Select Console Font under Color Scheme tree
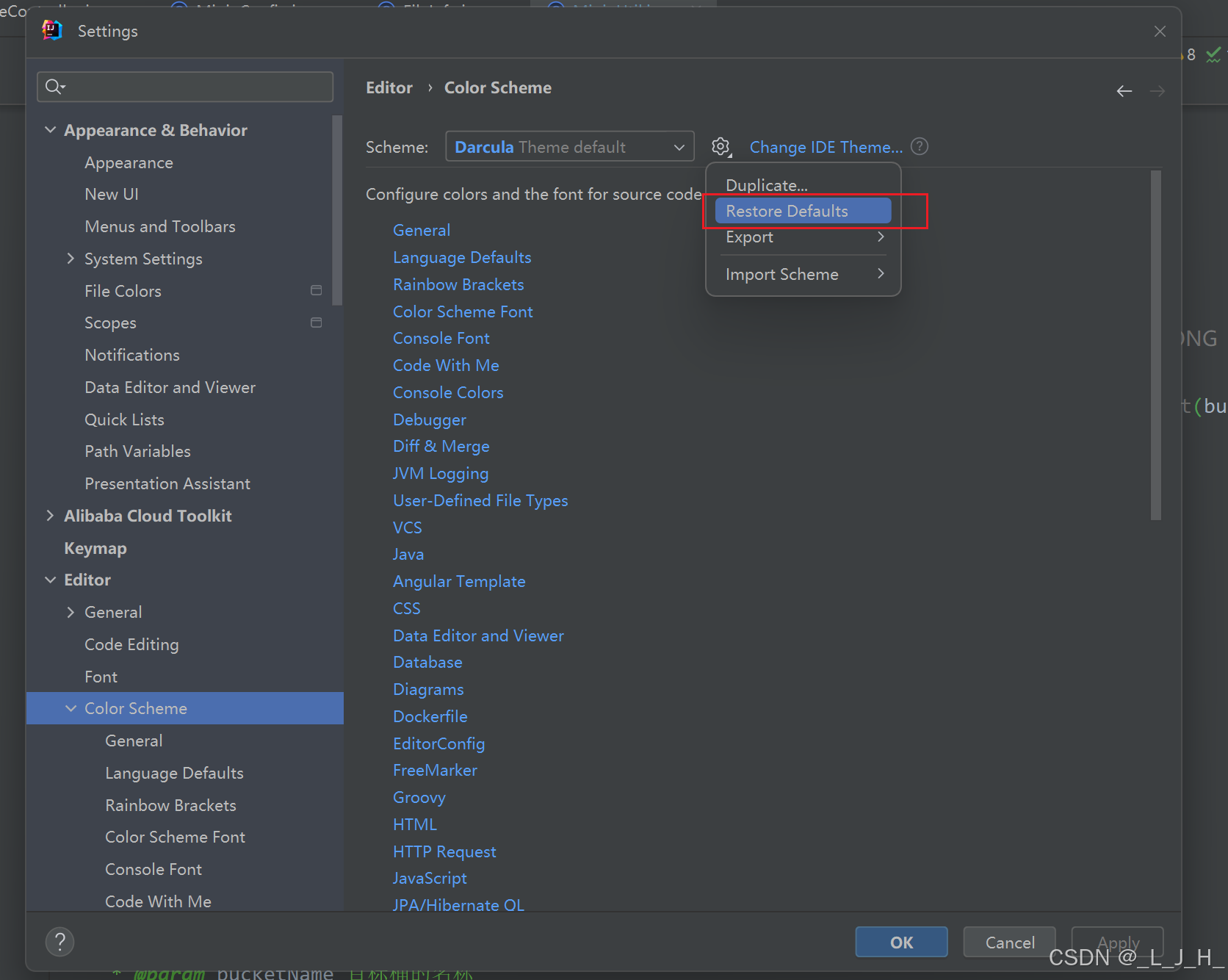Viewport: 1228px width, 980px height. 153,869
